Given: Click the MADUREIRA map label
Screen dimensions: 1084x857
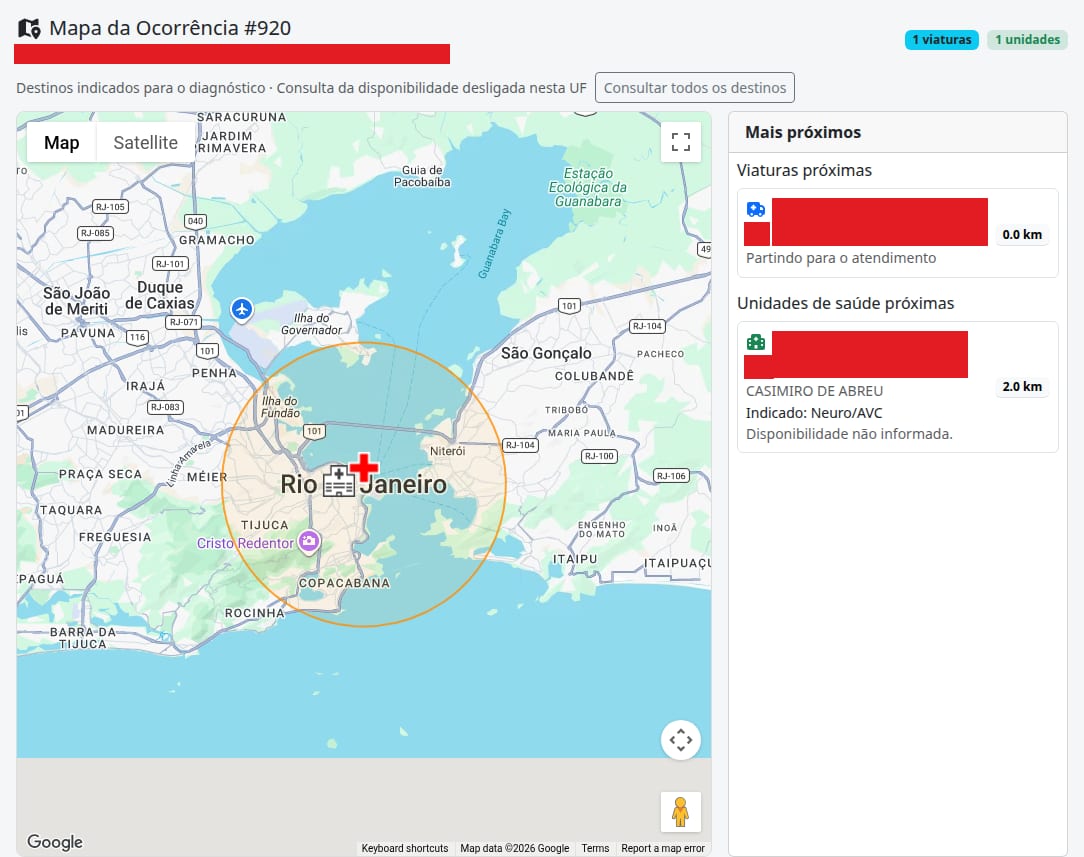Looking at the screenshot, I should tap(126, 430).
